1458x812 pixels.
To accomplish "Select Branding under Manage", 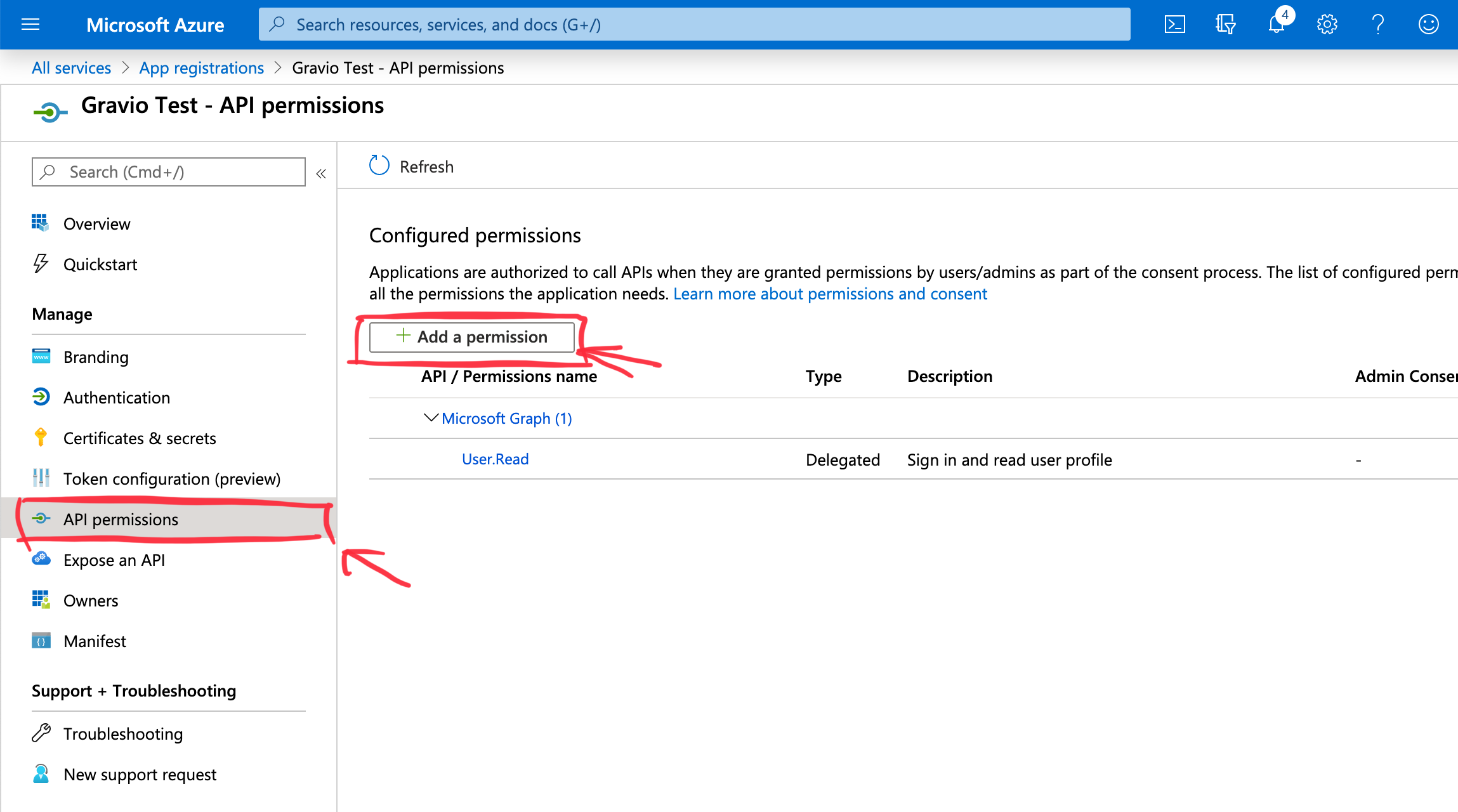I will [96, 357].
